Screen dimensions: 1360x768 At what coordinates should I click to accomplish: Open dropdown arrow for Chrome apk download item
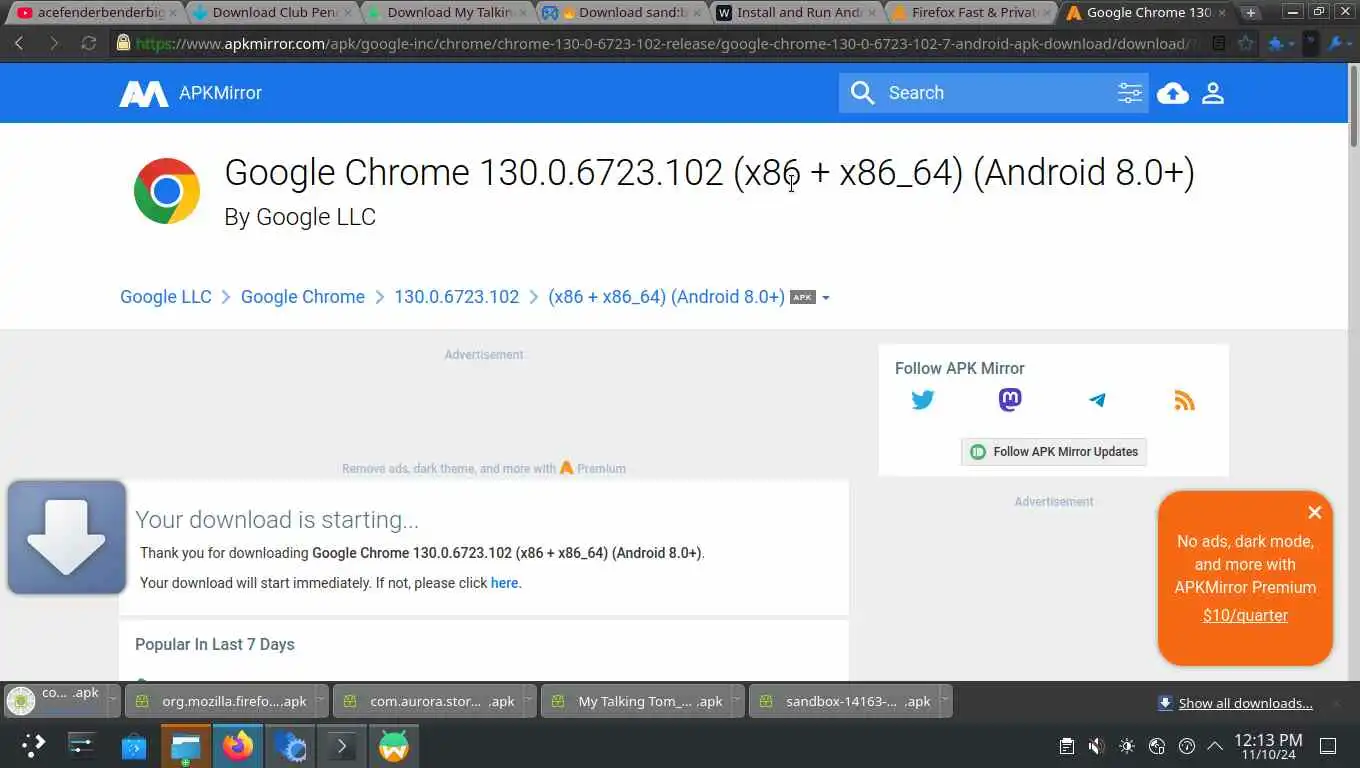coord(112,701)
